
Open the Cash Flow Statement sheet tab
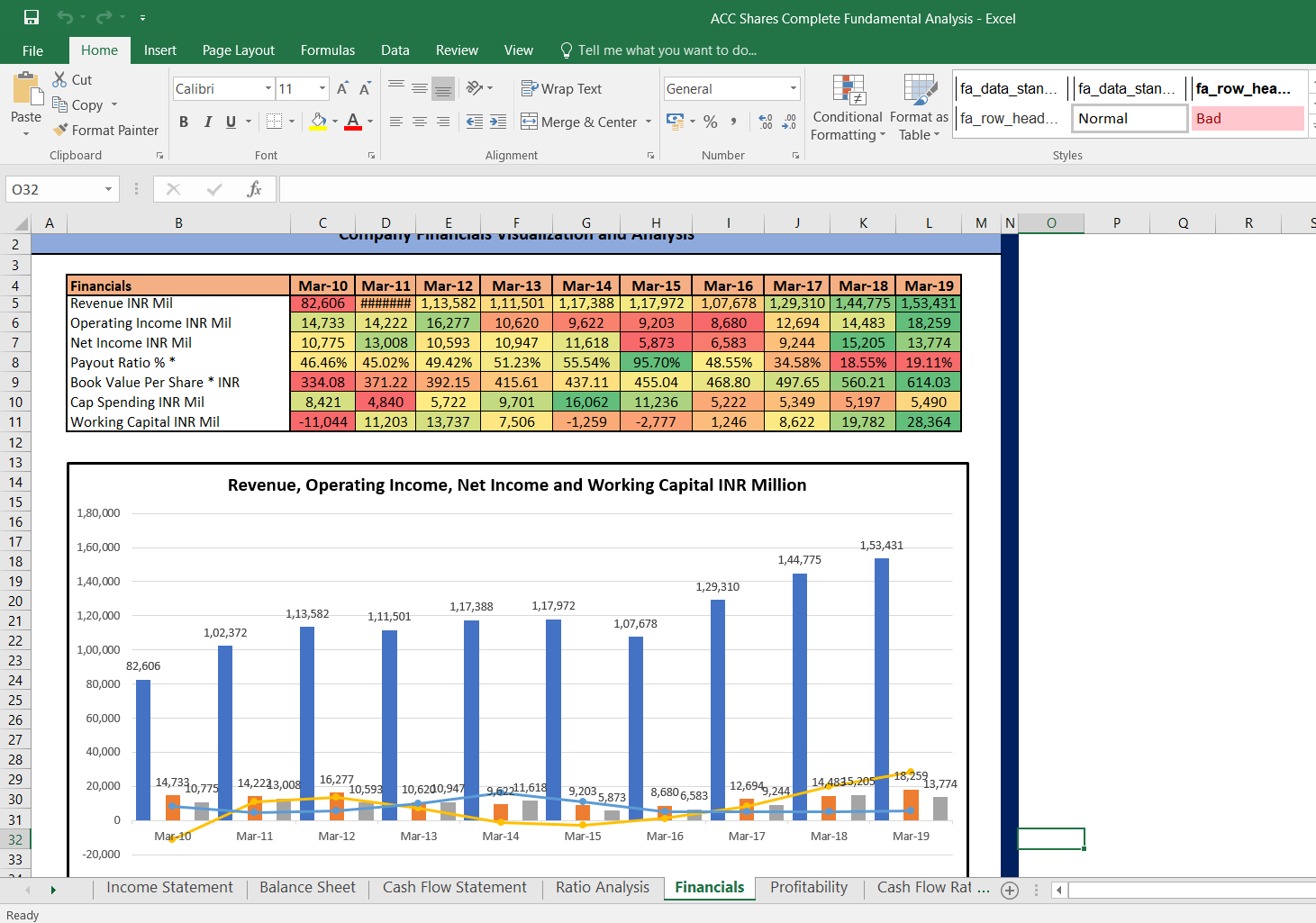454,888
